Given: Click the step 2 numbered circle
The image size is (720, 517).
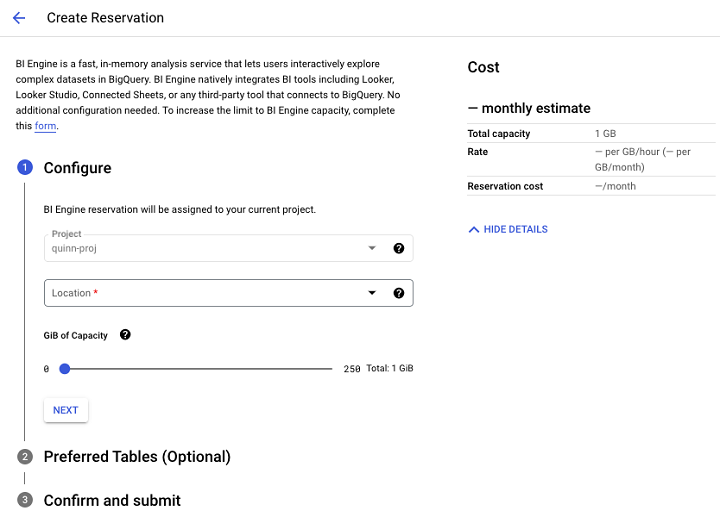Looking at the screenshot, I should pyautogui.click(x=25, y=457).
